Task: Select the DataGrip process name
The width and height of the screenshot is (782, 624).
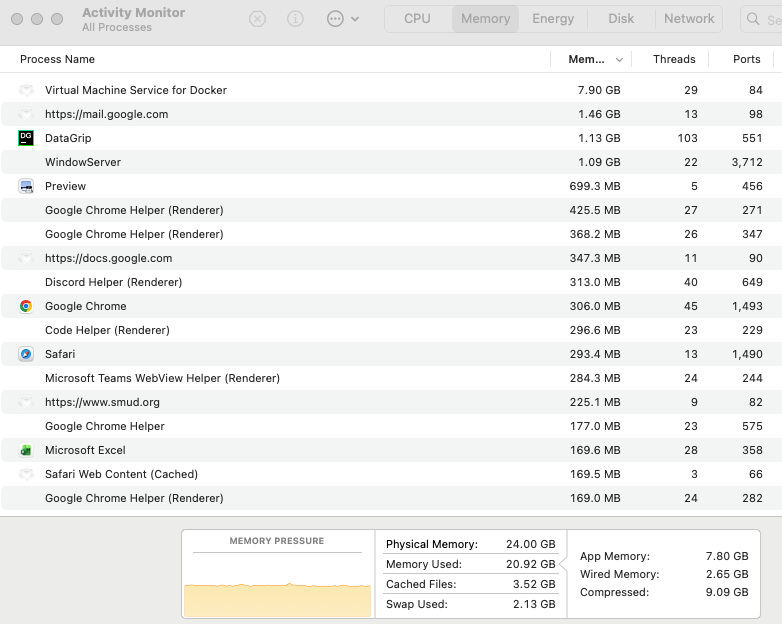Action: tap(68, 138)
